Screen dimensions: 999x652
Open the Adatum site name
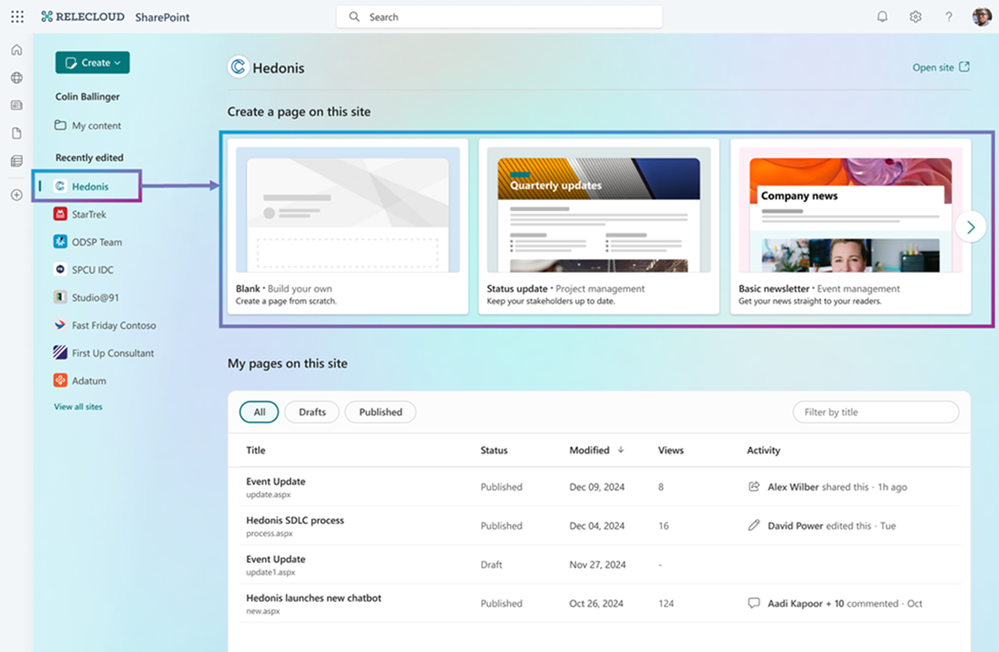tap(89, 380)
